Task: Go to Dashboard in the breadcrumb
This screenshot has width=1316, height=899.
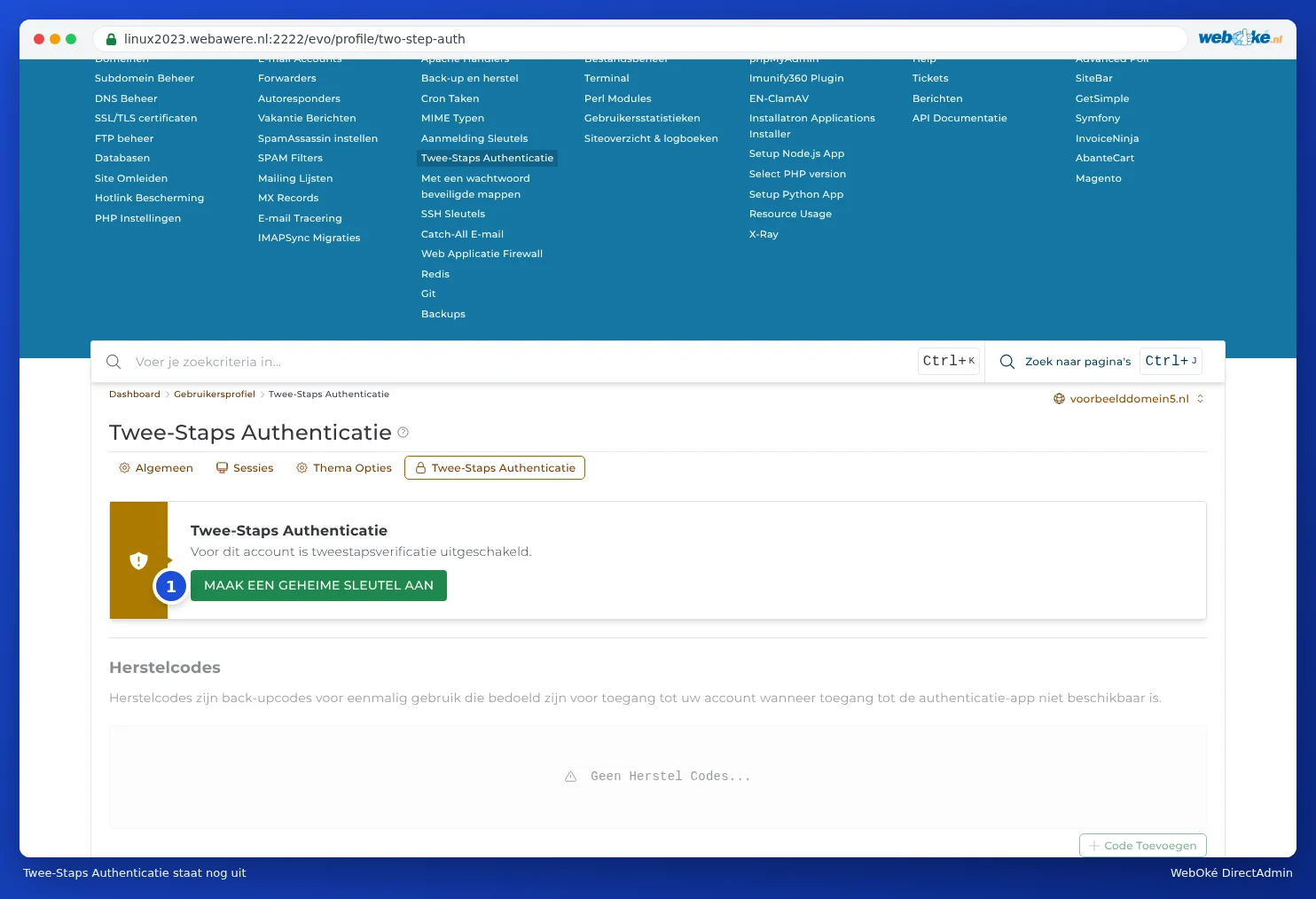Action: pyautogui.click(x=135, y=395)
